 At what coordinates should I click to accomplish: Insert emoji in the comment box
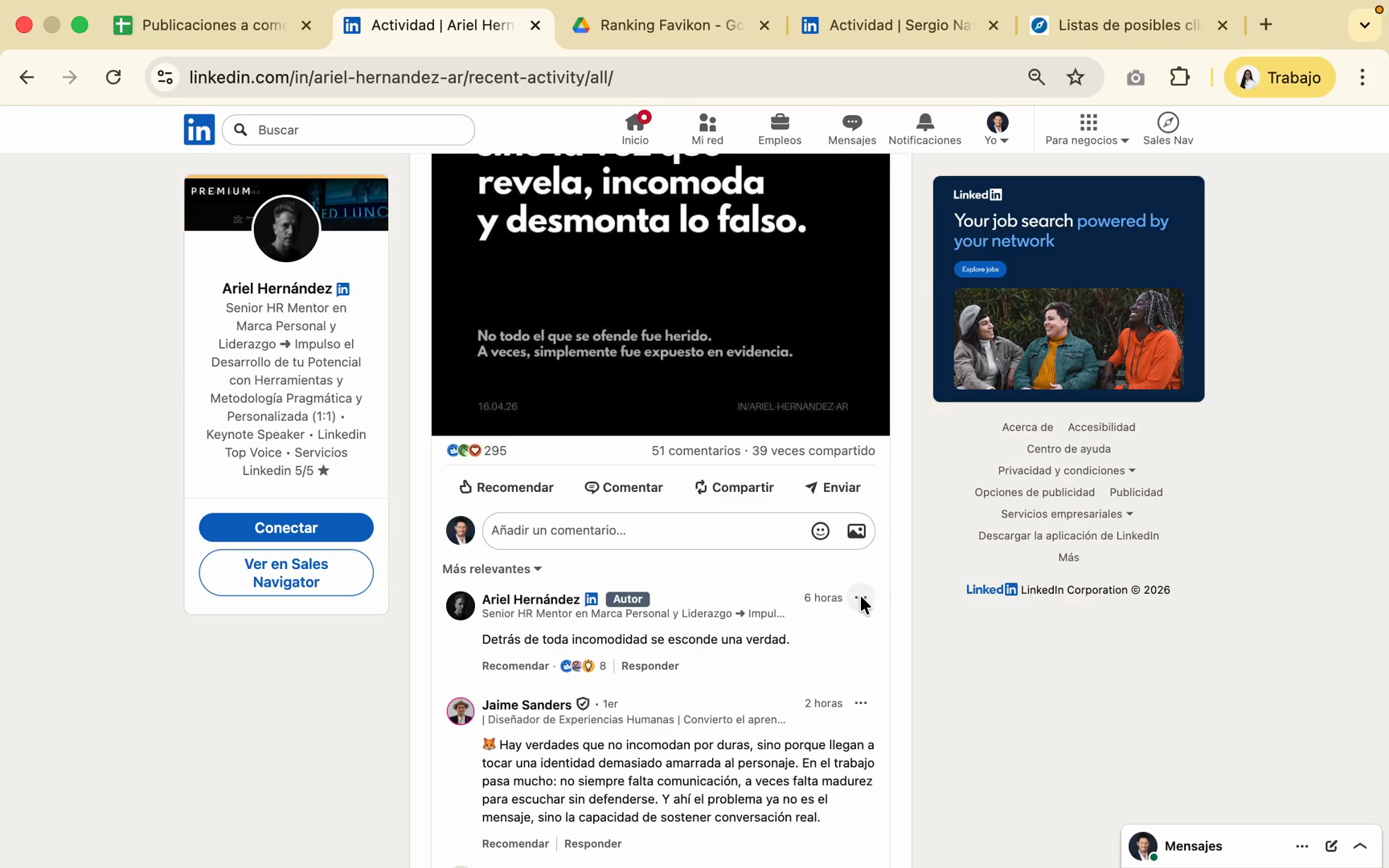820,530
